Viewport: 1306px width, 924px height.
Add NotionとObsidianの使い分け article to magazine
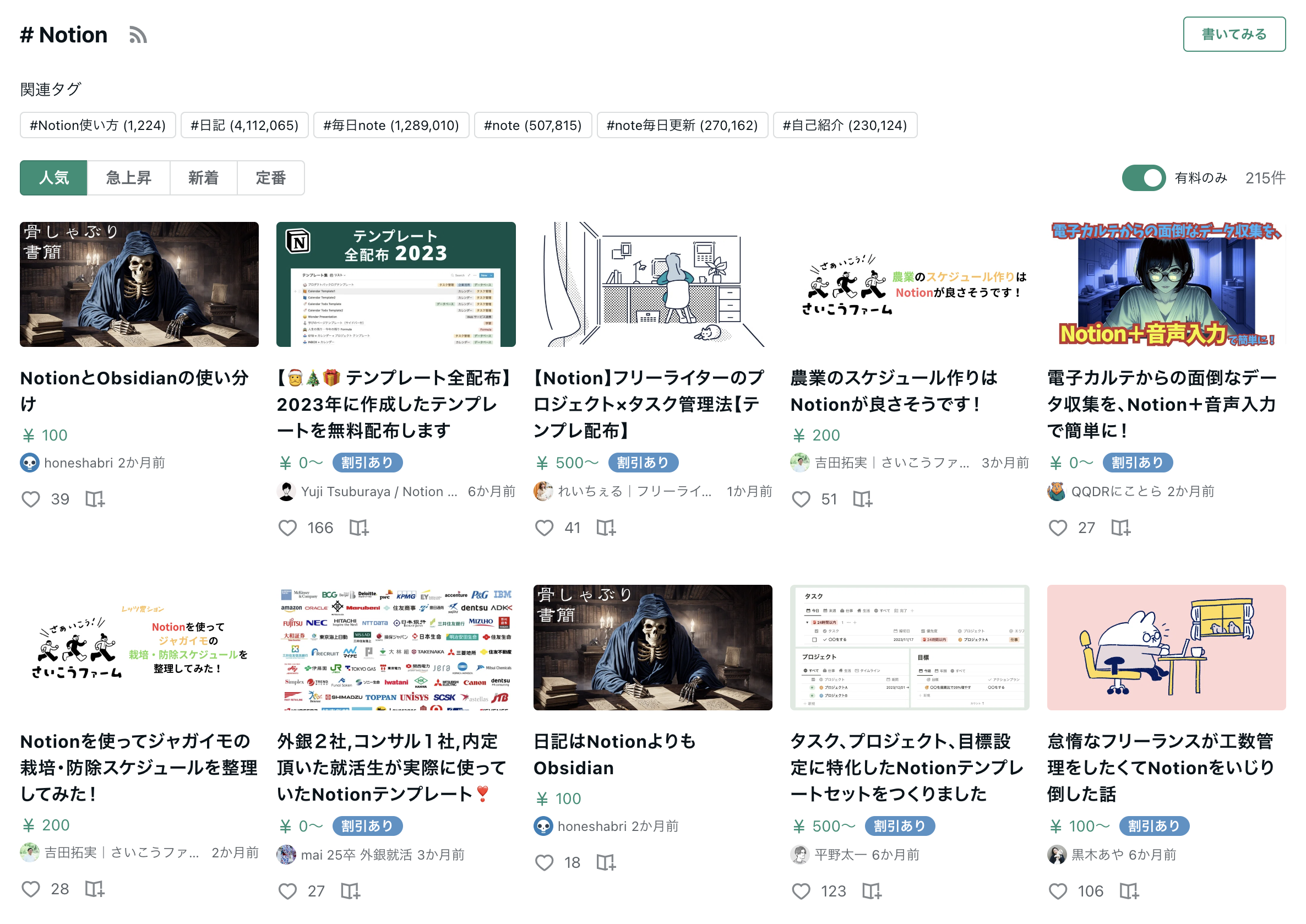point(94,499)
